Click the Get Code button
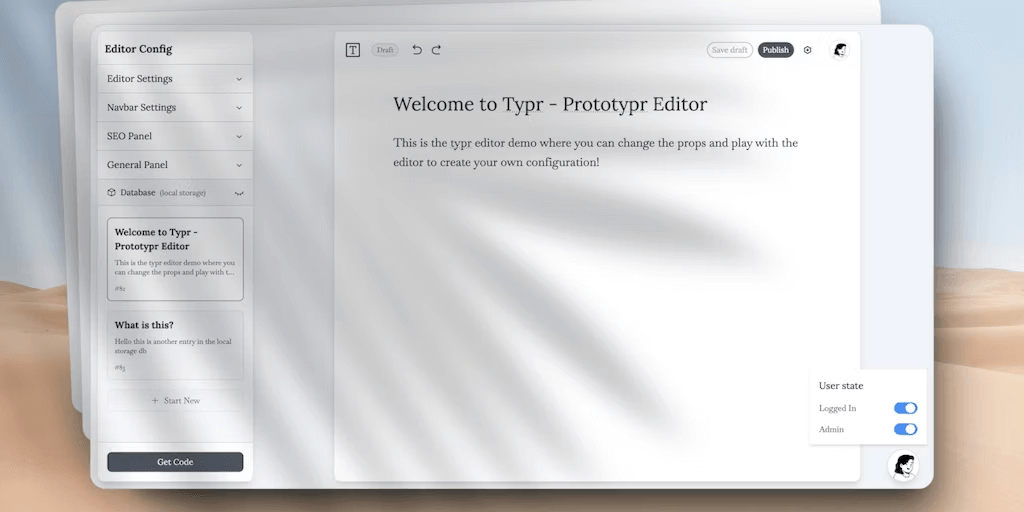Image resolution: width=1024 pixels, height=512 pixels. tap(175, 462)
